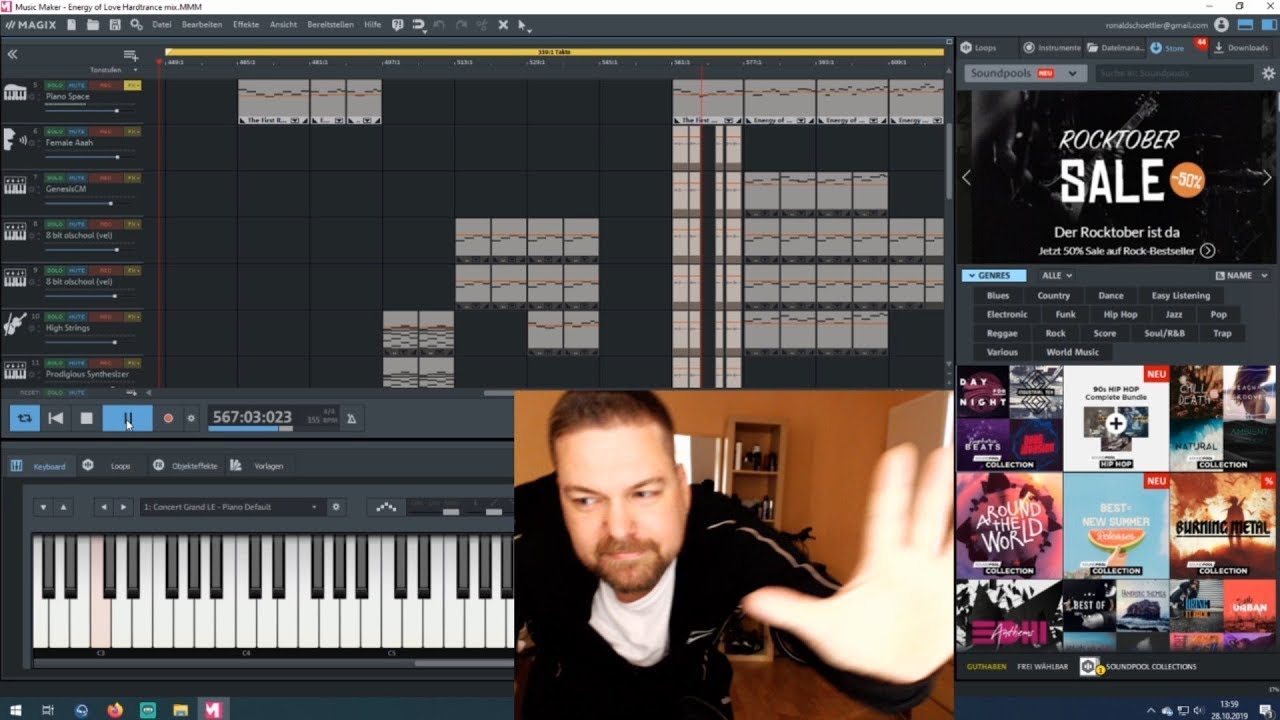Image resolution: width=1280 pixels, height=720 pixels.
Task: Open the Effekte menu
Action: click(246, 24)
